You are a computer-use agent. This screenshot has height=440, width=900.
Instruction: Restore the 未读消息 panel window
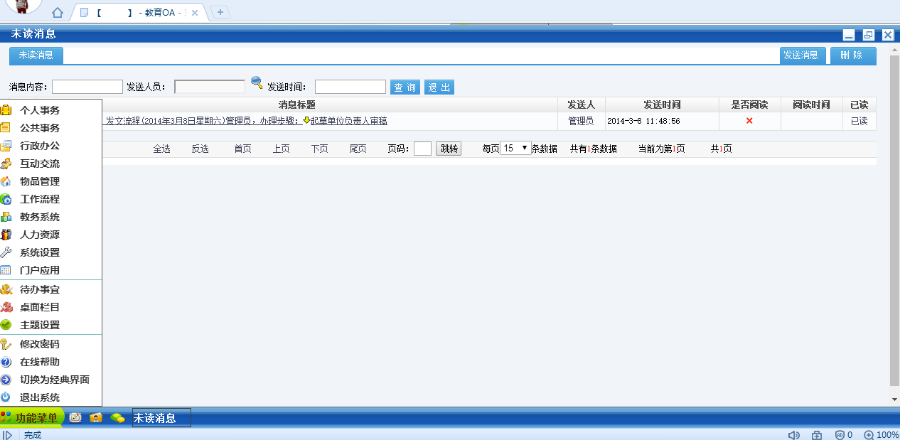pos(868,34)
